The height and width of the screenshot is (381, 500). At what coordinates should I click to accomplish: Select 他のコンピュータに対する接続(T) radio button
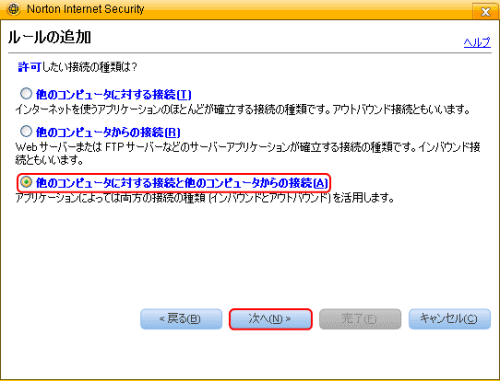tap(26, 94)
